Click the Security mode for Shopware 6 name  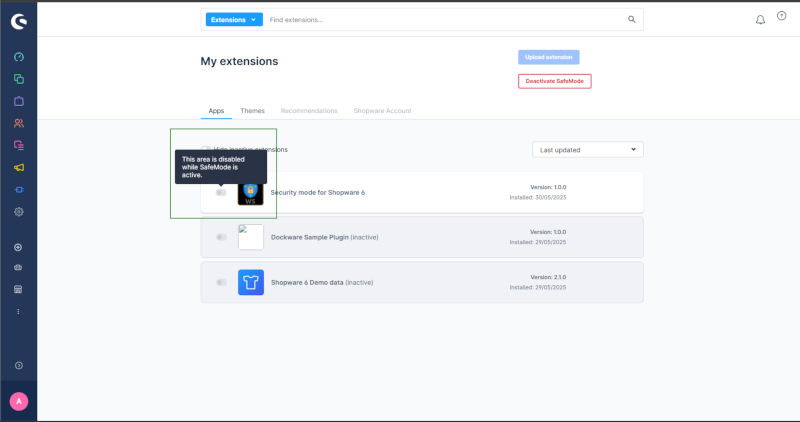pyautogui.click(x=318, y=192)
